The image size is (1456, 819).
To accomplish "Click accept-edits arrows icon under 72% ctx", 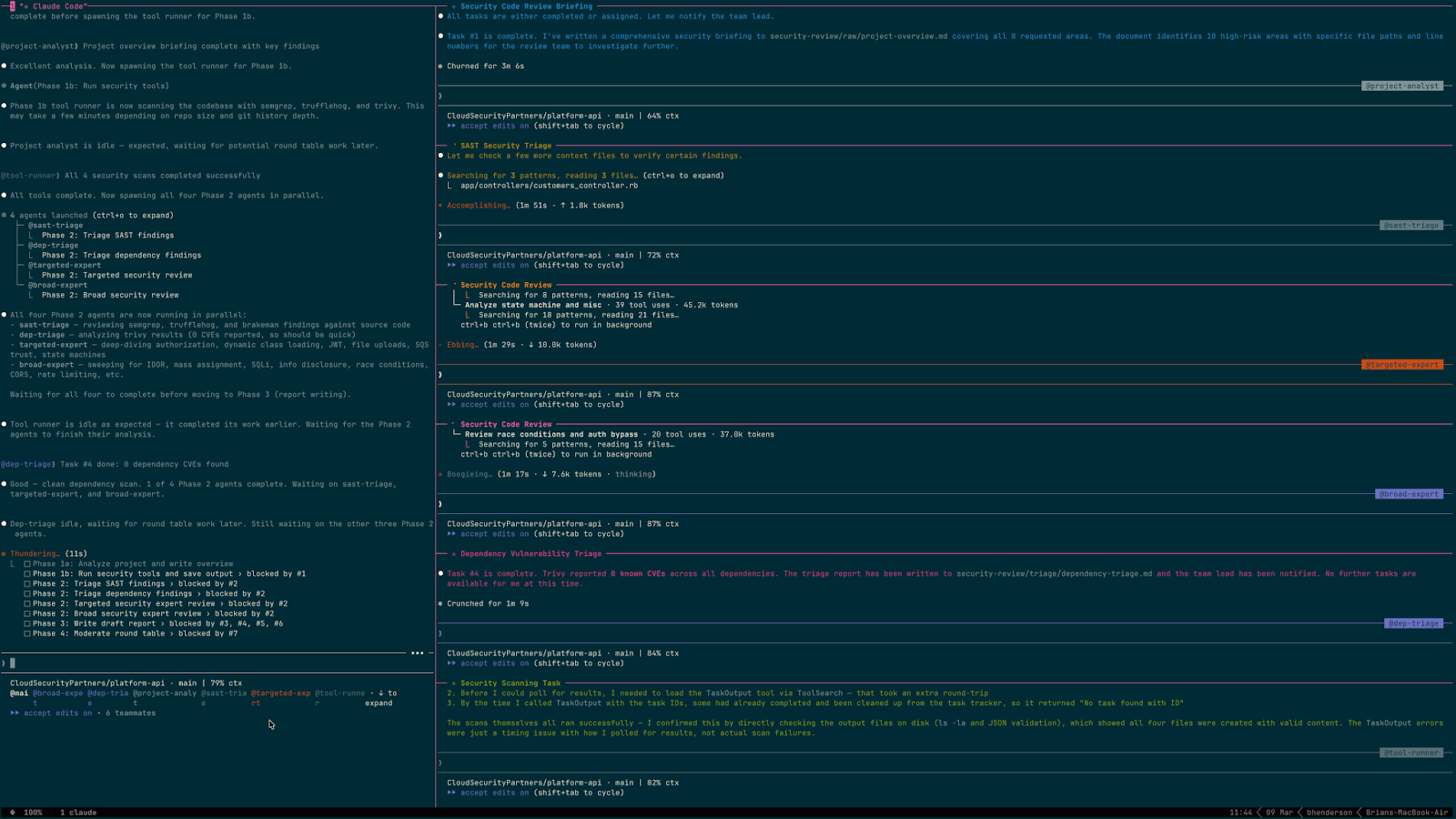I will coord(451,266).
